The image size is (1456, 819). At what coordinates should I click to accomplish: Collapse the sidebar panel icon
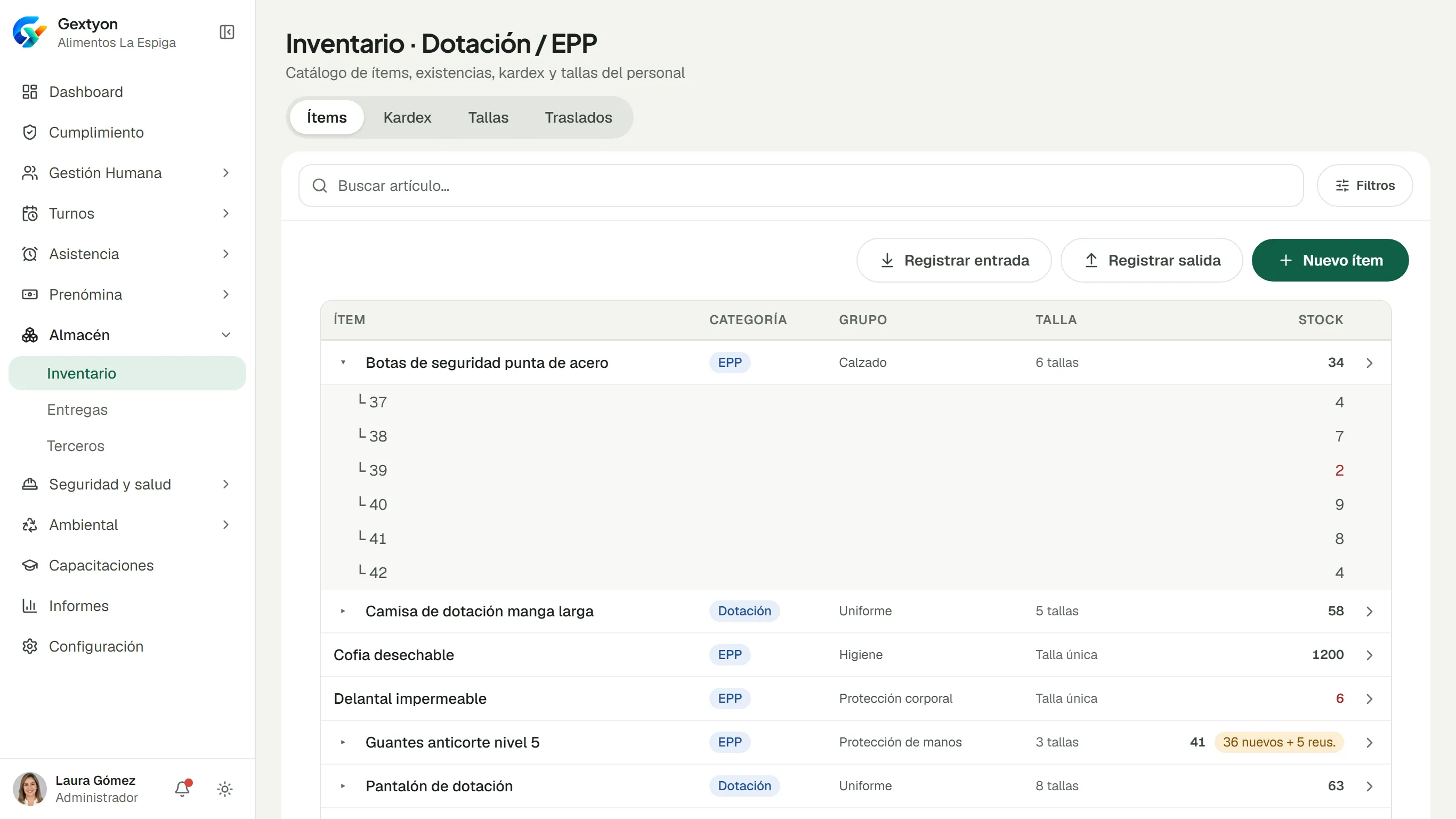tap(227, 32)
